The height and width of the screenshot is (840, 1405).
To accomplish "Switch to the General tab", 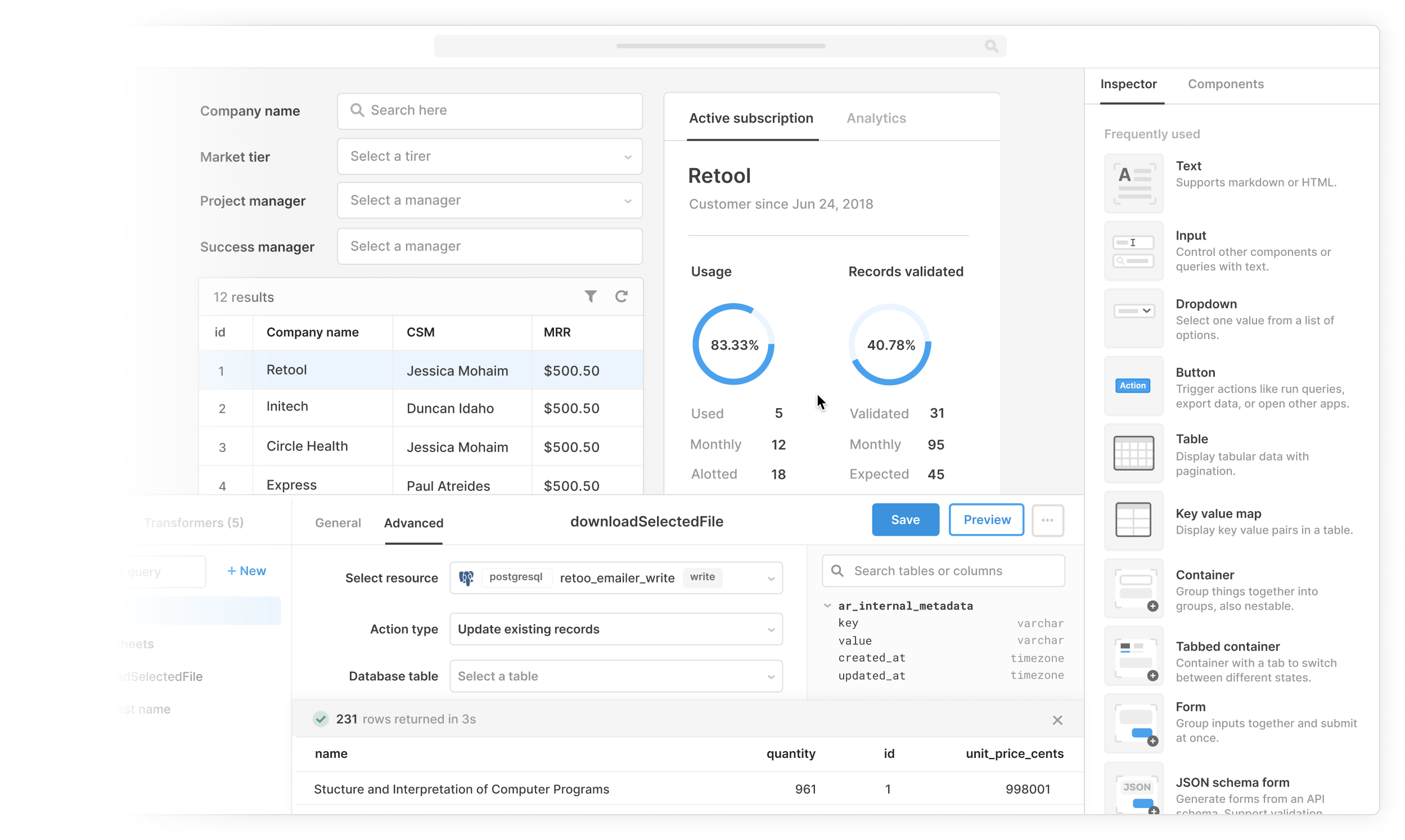I will [338, 523].
